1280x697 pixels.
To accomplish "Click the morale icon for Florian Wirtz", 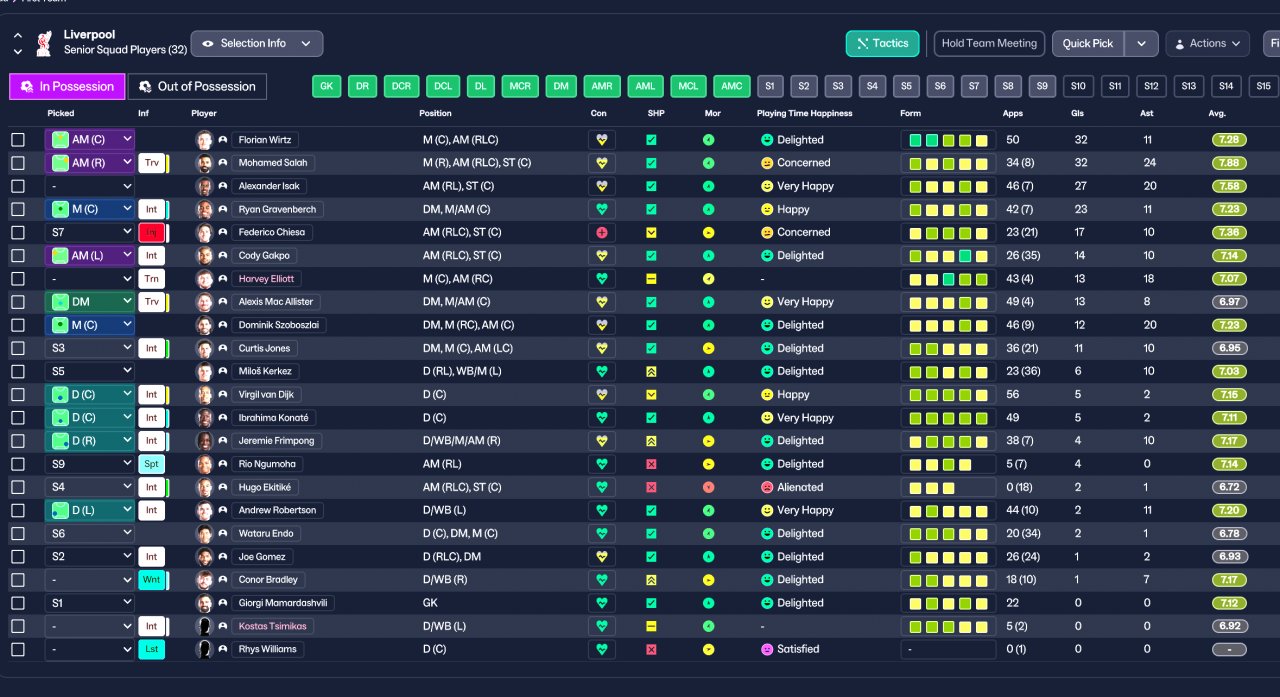I will 709,140.
